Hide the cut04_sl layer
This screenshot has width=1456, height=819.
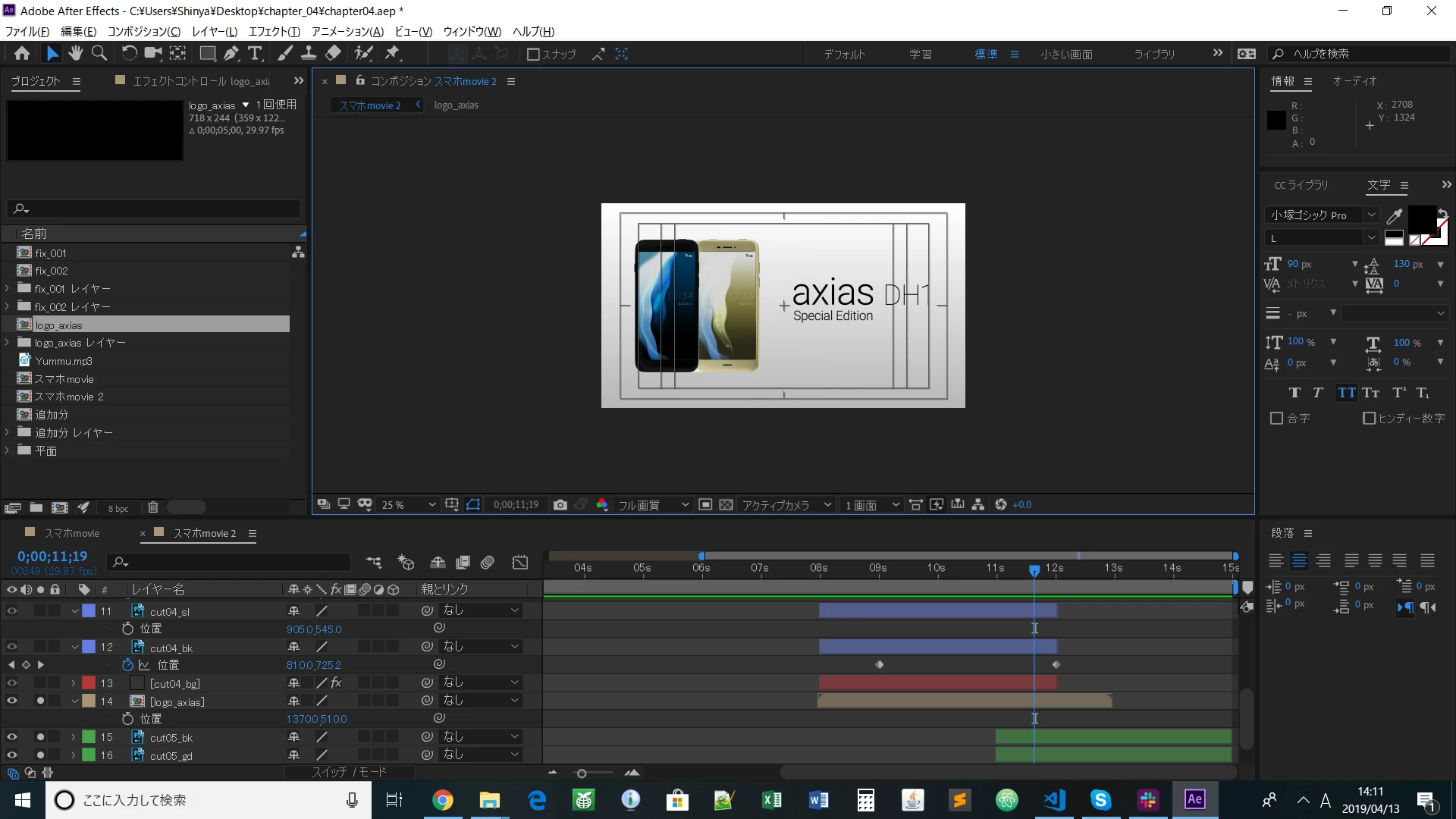[x=11, y=610]
